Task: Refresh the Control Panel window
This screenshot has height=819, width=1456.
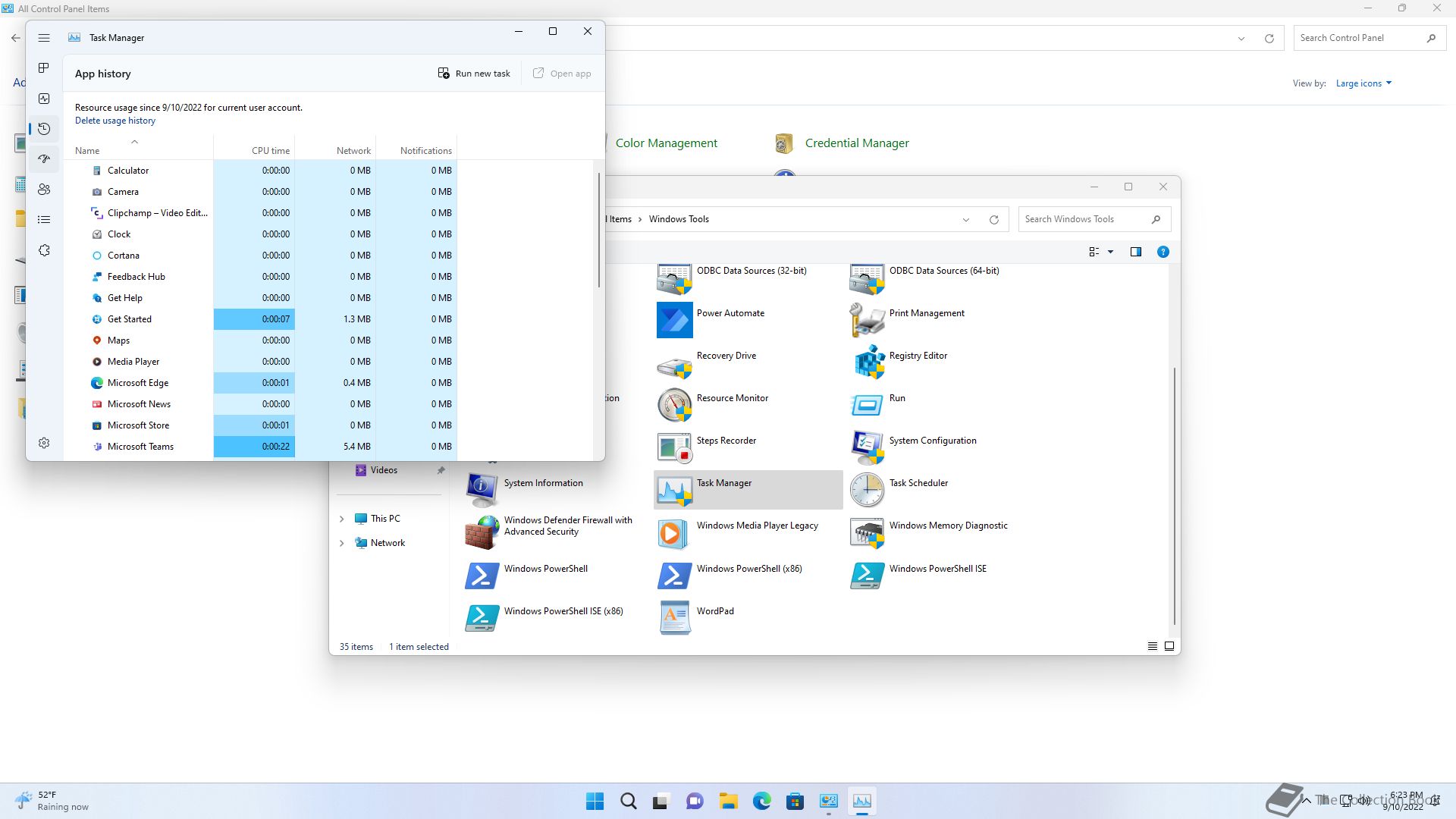Action: tap(1269, 39)
